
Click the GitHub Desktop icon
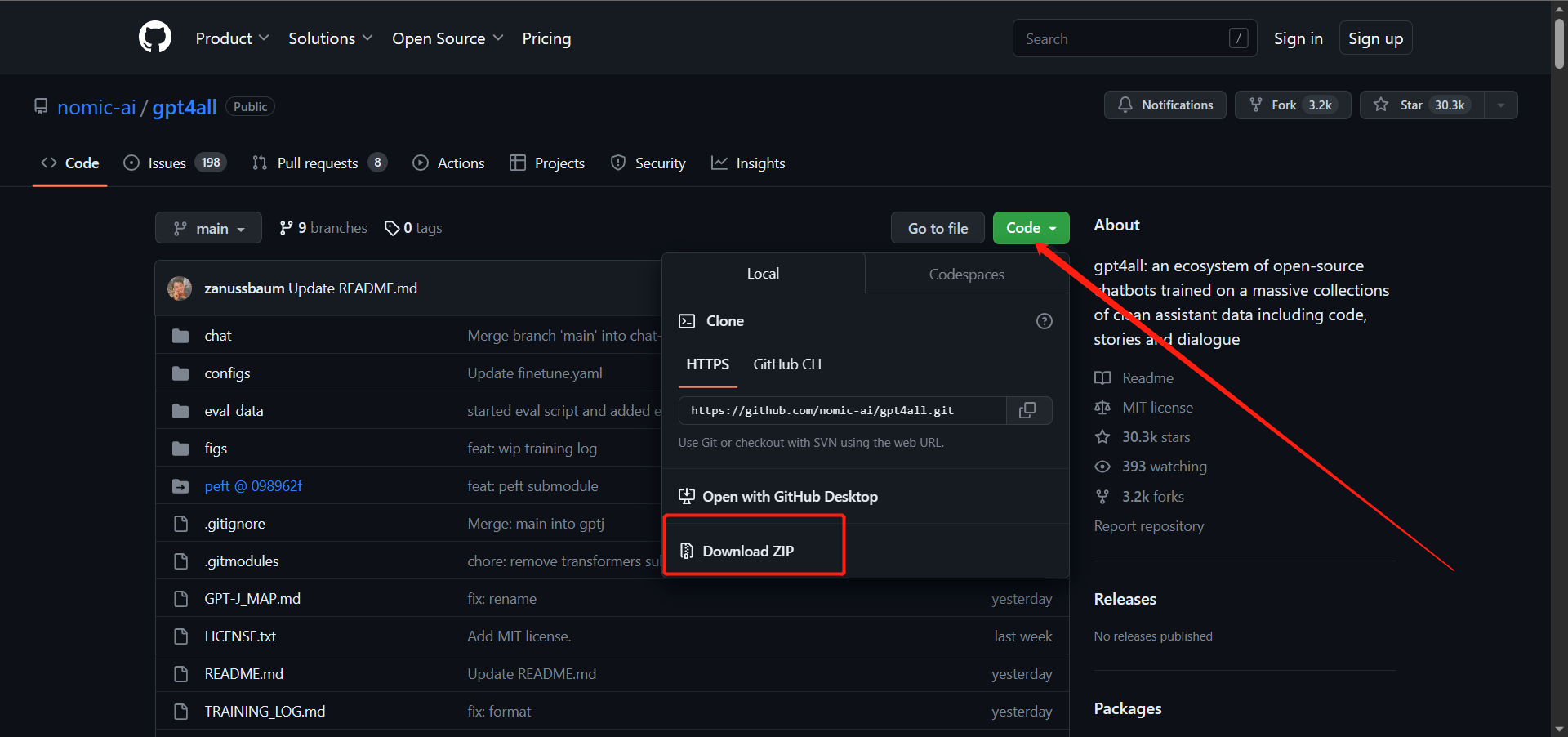(x=687, y=497)
